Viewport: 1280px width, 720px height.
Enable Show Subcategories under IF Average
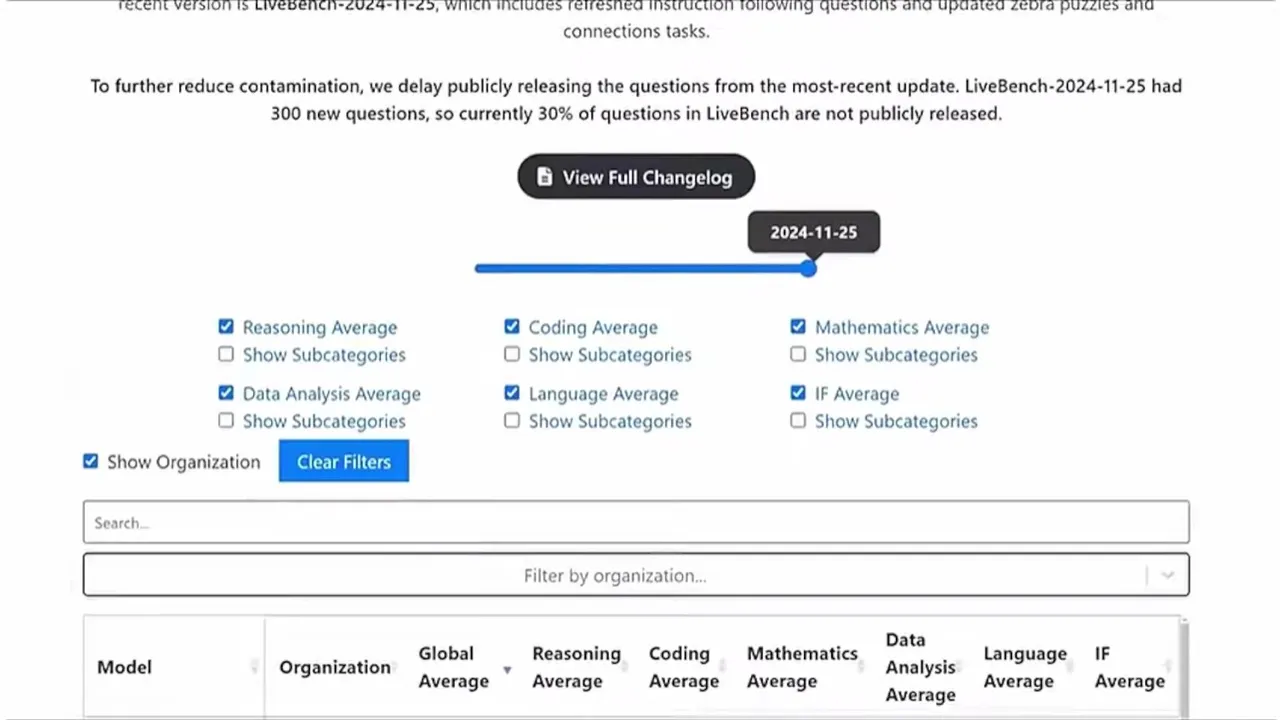coord(798,421)
